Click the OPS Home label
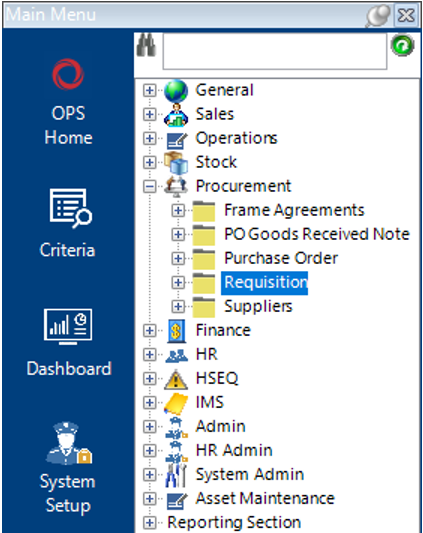This screenshot has height=533, width=423. [x=68, y=125]
